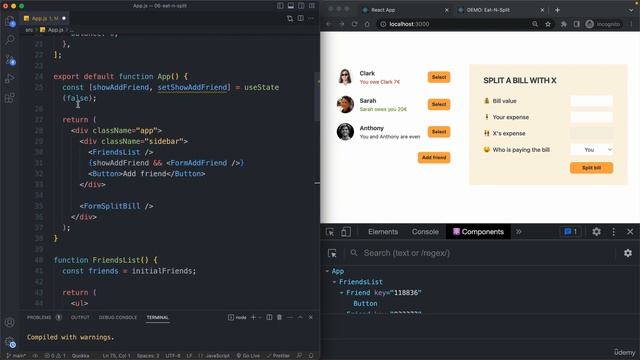This screenshot has width=640, height=360.
Task: Click the Bill value input field
Action: click(591, 101)
